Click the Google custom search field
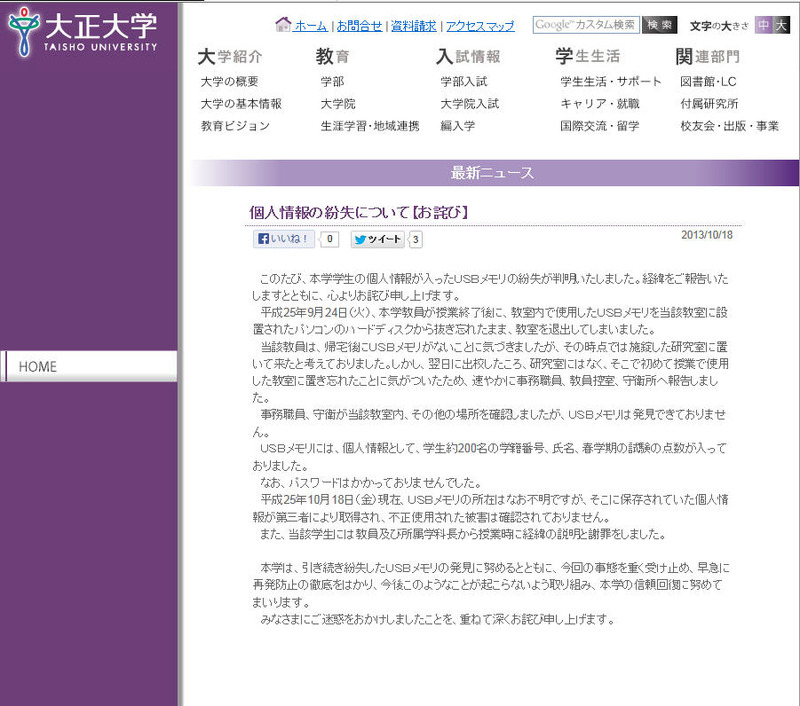The width and height of the screenshot is (800, 706). 584,25
